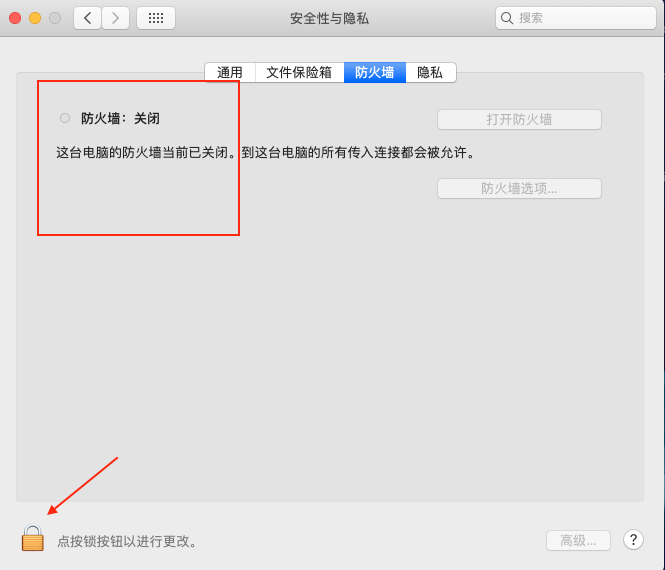Screen dimensions: 665x570
Task: Minimize the window with the yellow button
Action: (x=35, y=18)
